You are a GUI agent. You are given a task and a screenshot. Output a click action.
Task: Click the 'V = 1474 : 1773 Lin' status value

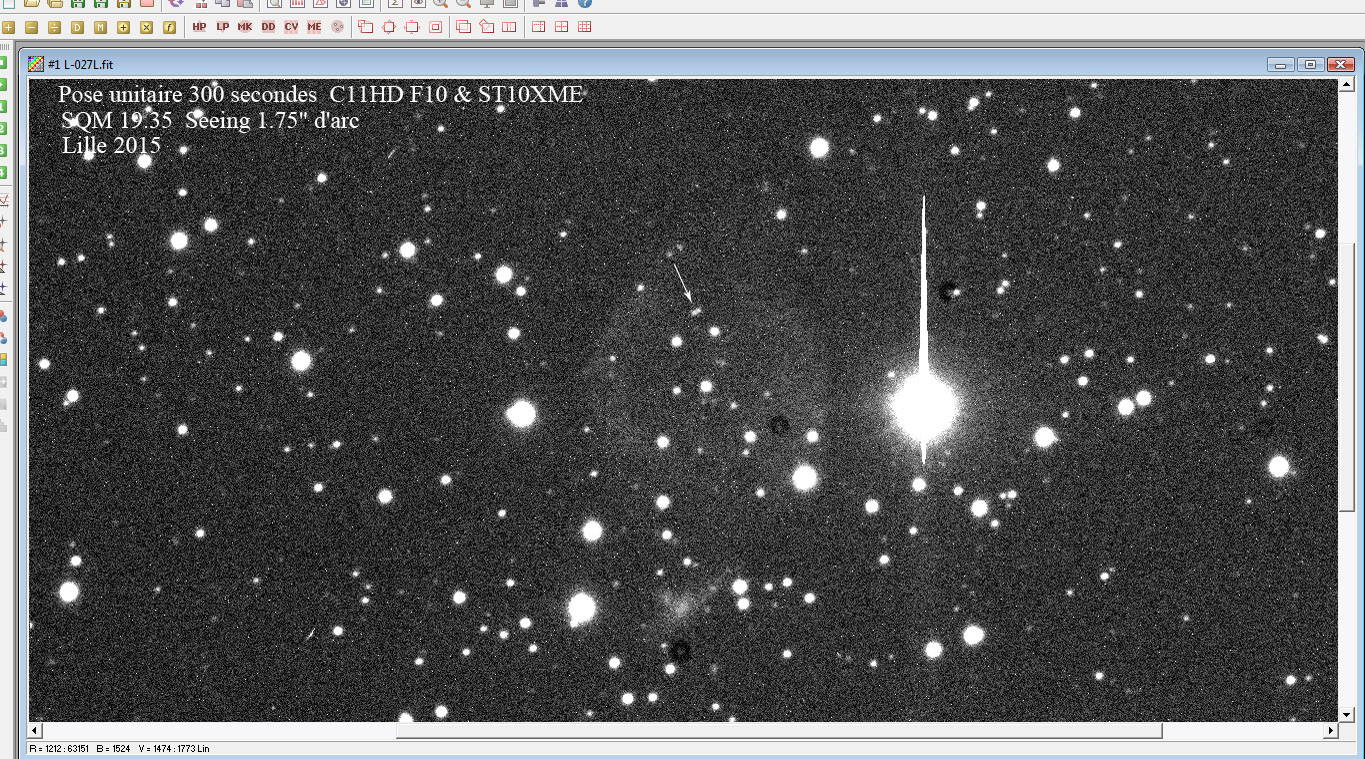click(174, 748)
